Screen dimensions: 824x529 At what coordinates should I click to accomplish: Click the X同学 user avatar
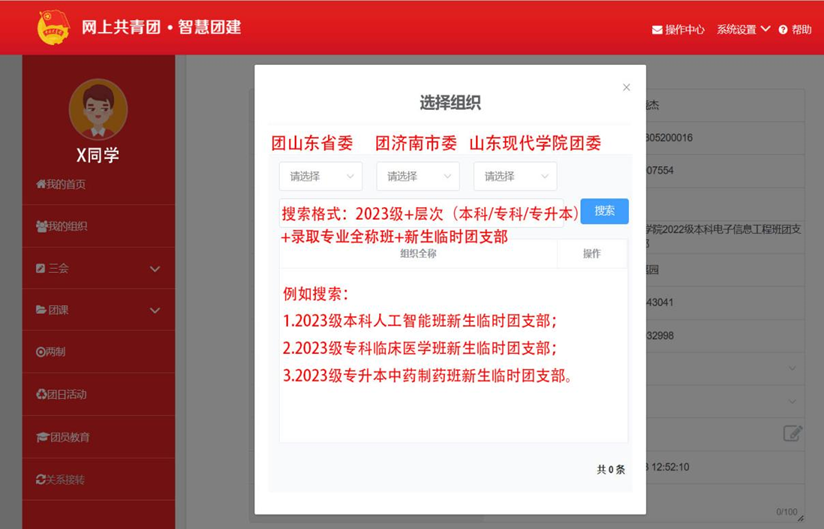click(x=98, y=109)
